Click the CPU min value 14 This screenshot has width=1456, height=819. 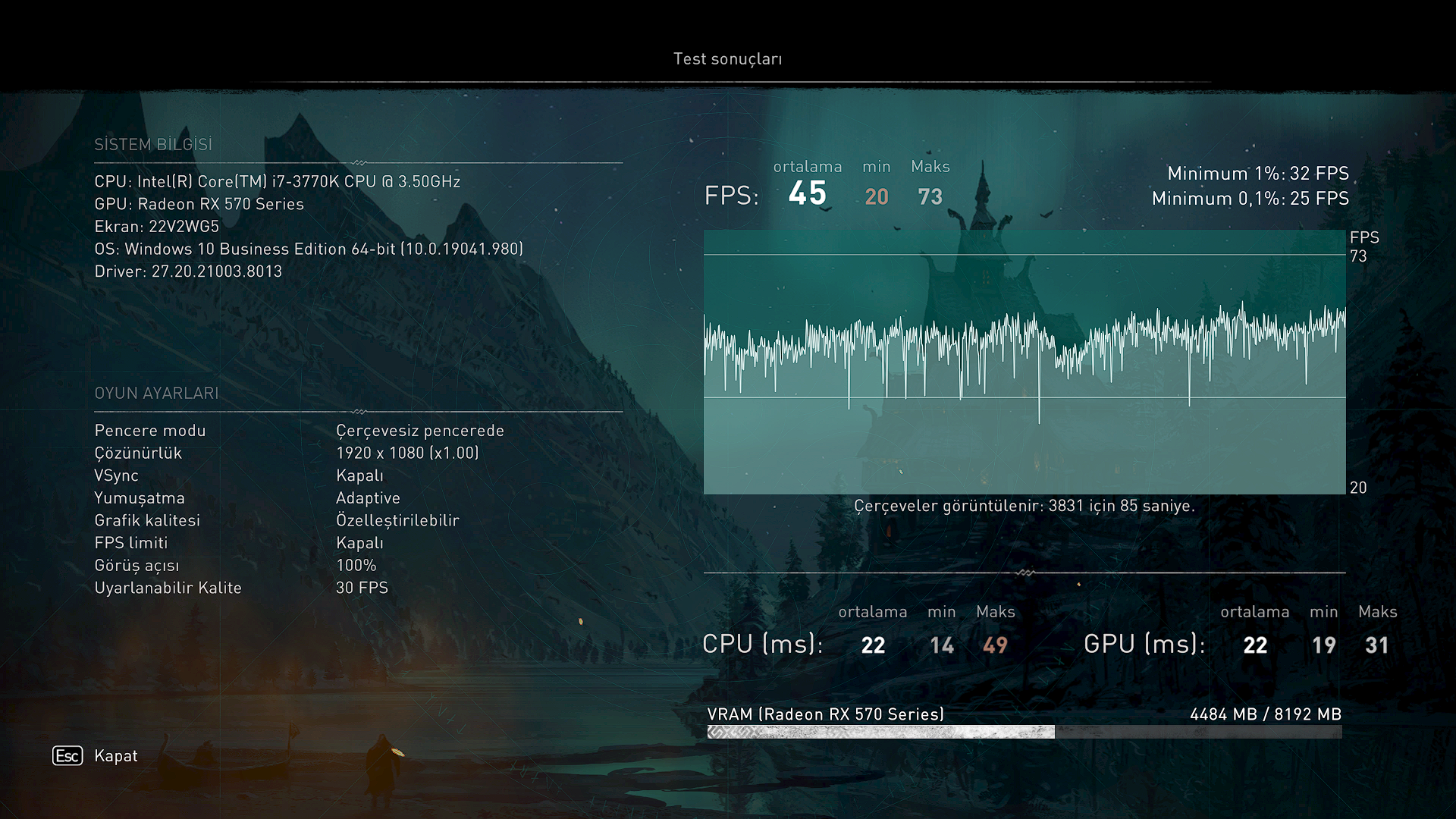click(x=942, y=645)
